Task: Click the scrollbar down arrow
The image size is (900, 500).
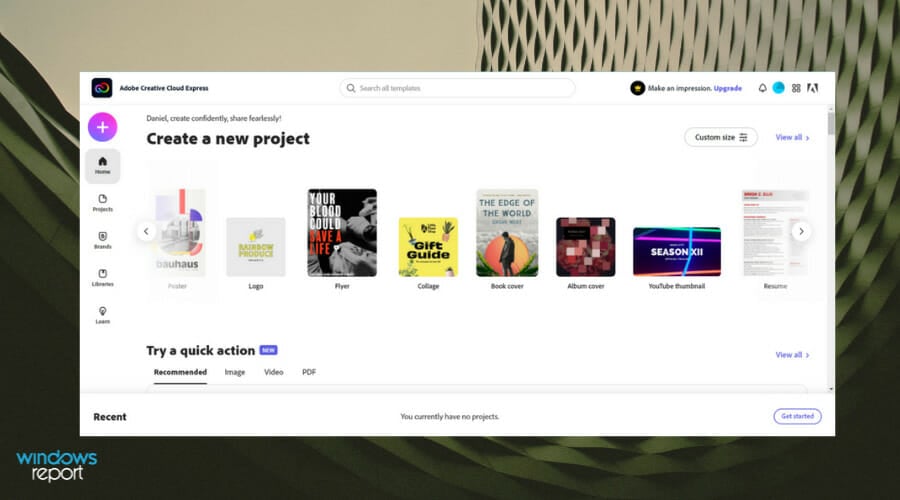Action: pos(831,389)
